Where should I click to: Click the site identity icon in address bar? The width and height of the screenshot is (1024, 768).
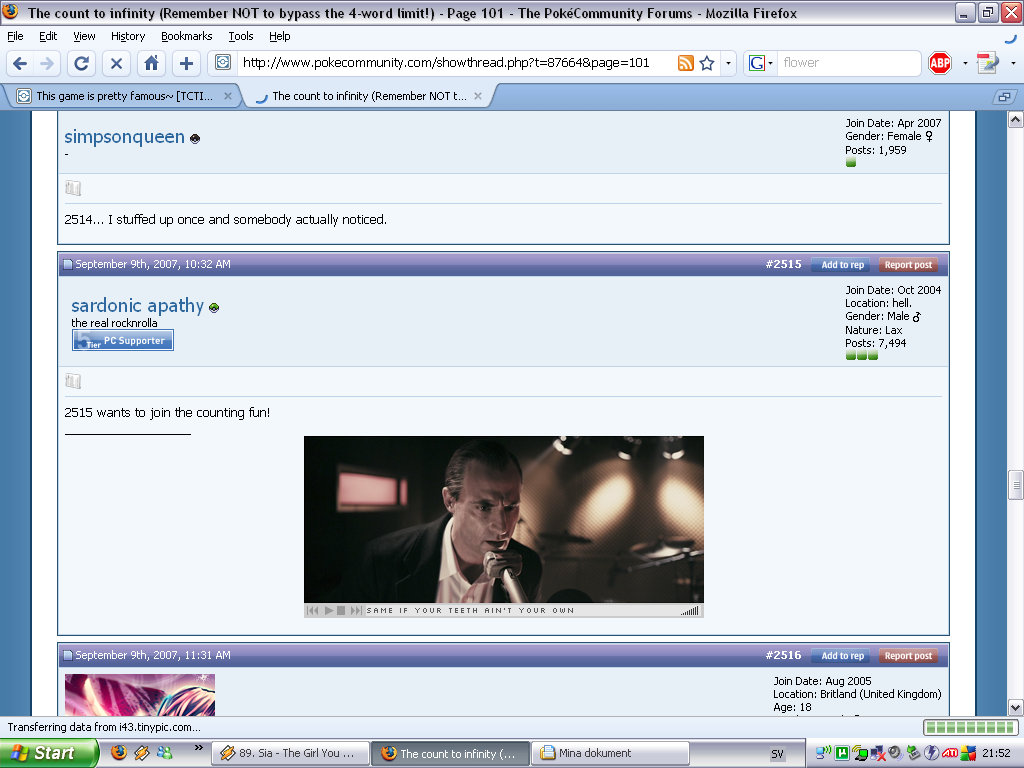pos(223,63)
